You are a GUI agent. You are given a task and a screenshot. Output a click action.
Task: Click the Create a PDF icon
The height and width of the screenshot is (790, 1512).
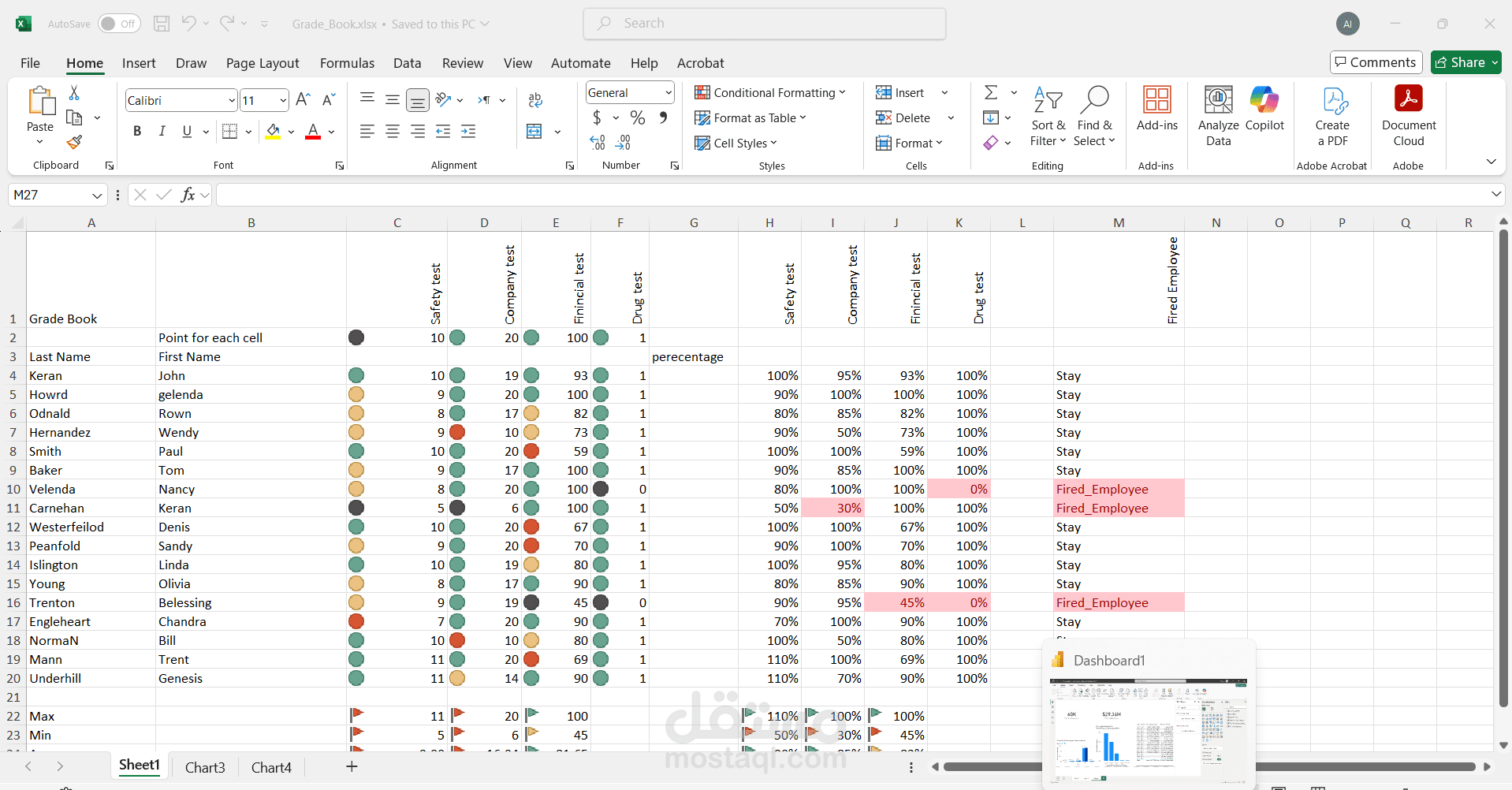[x=1332, y=117]
